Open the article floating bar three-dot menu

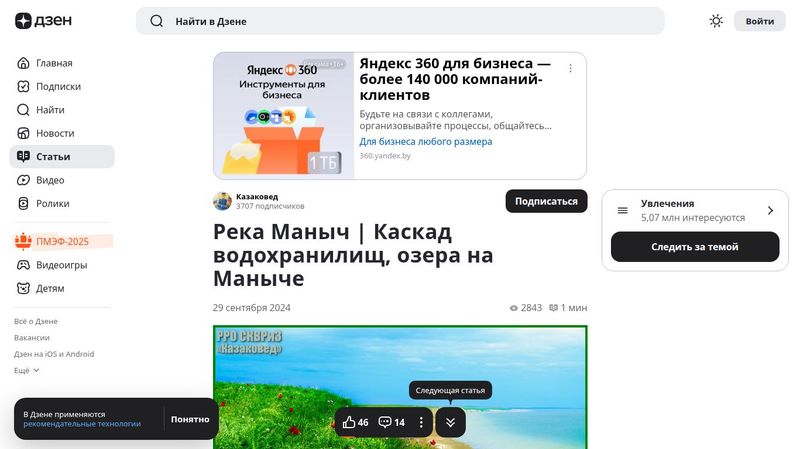coord(421,422)
